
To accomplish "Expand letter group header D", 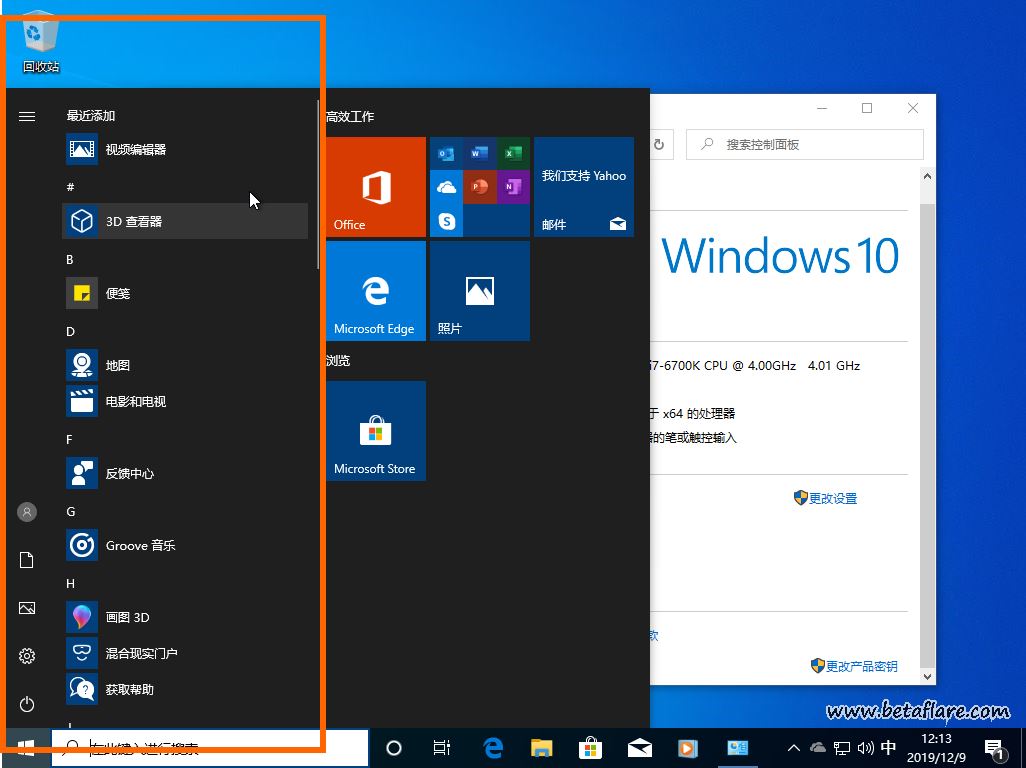I will click(x=71, y=331).
